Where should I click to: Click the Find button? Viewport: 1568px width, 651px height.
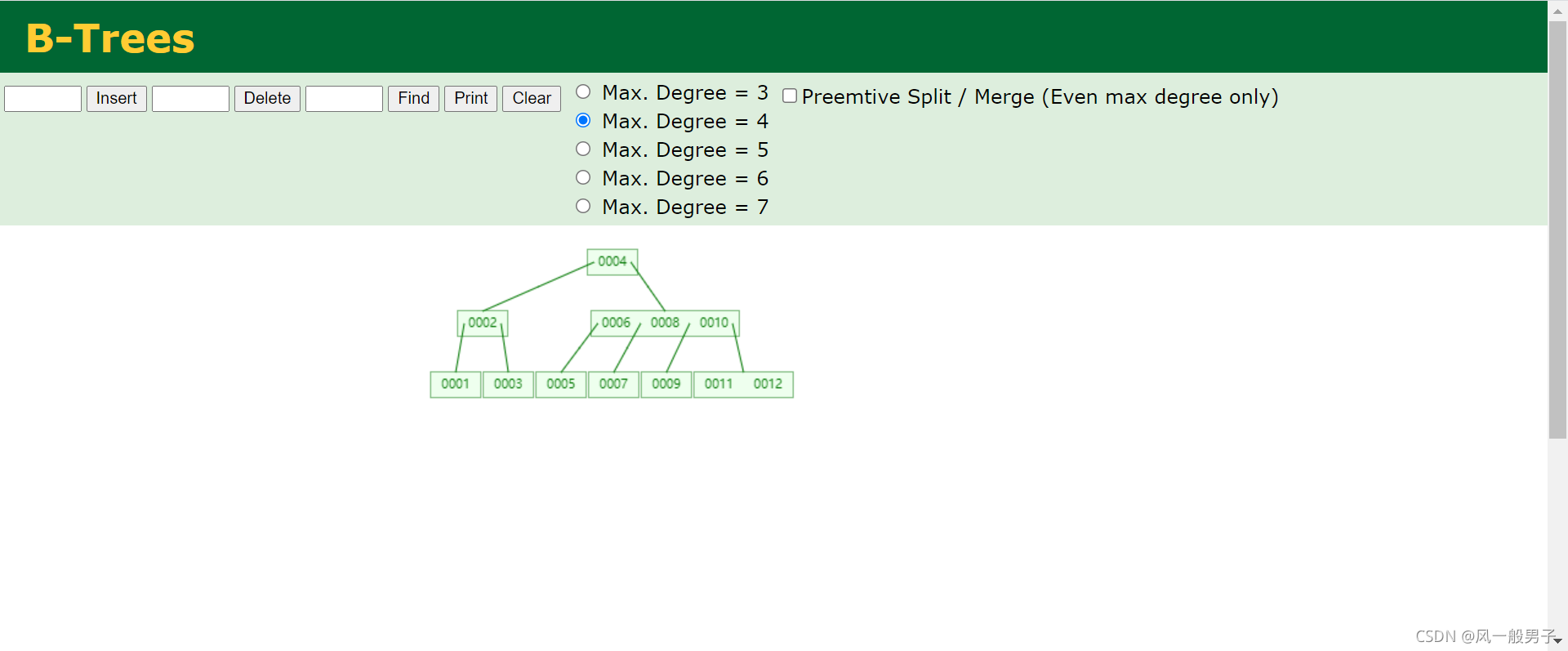click(x=413, y=99)
